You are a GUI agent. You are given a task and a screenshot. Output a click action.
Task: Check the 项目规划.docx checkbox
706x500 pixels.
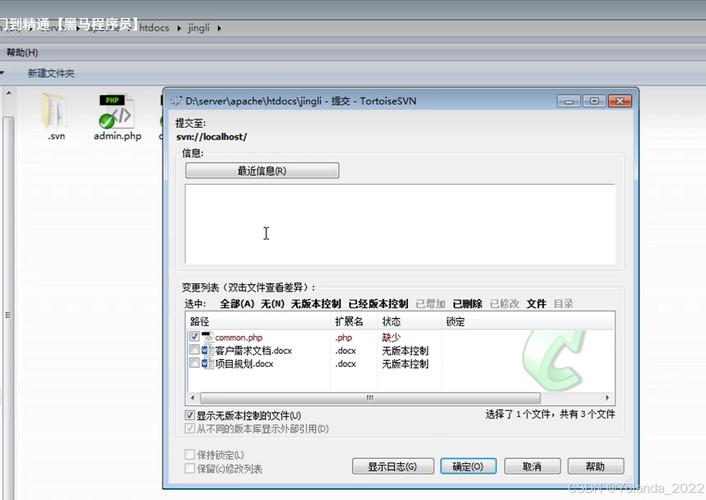(x=194, y=363)
